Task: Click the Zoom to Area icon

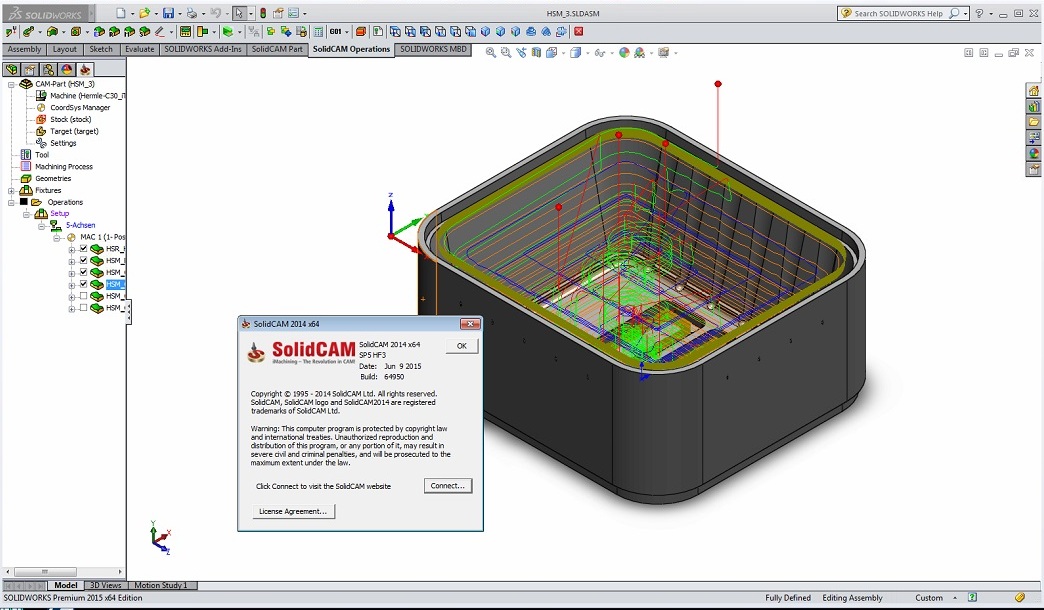Action: 506,53
